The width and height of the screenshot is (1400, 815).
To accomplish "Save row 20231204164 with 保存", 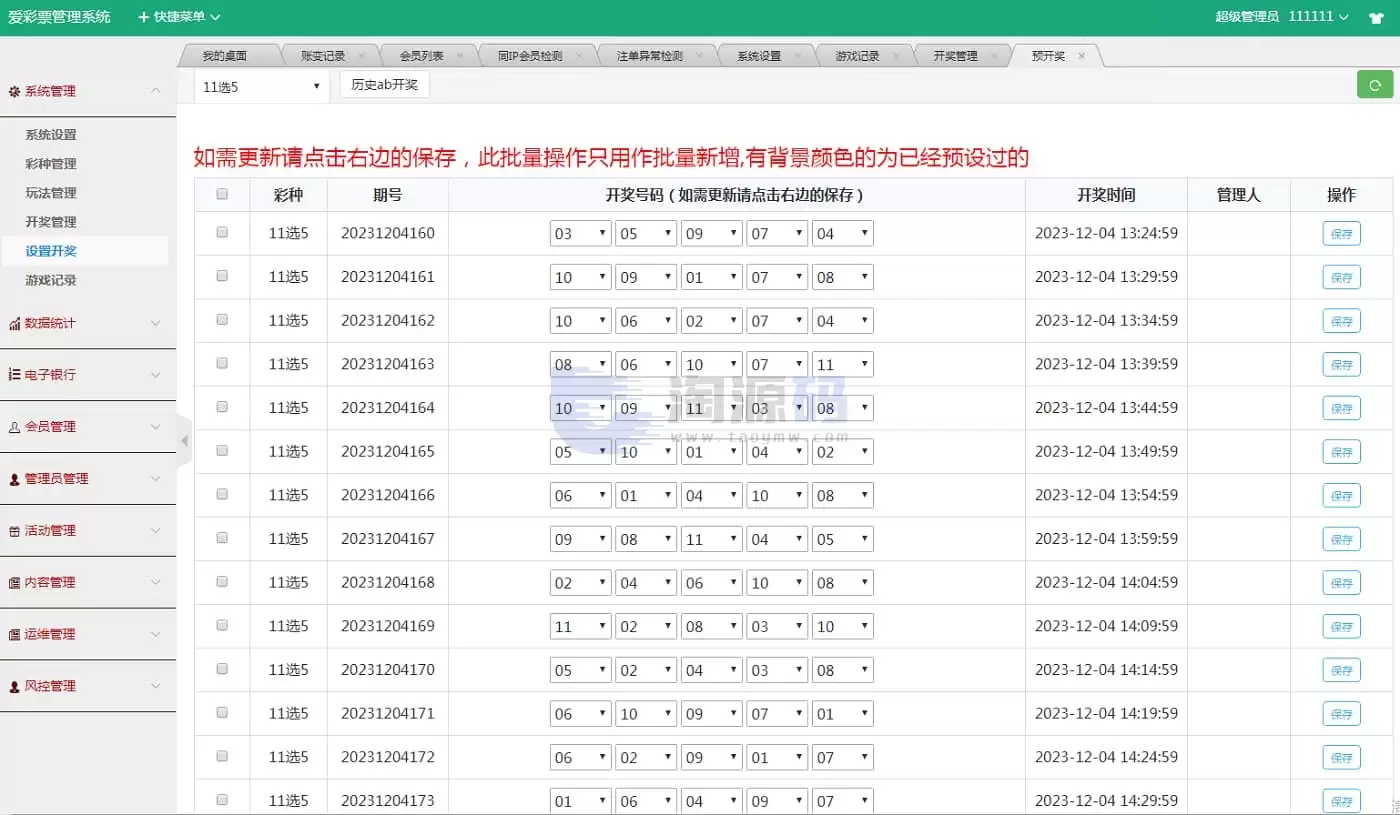I will (1341, 408).
